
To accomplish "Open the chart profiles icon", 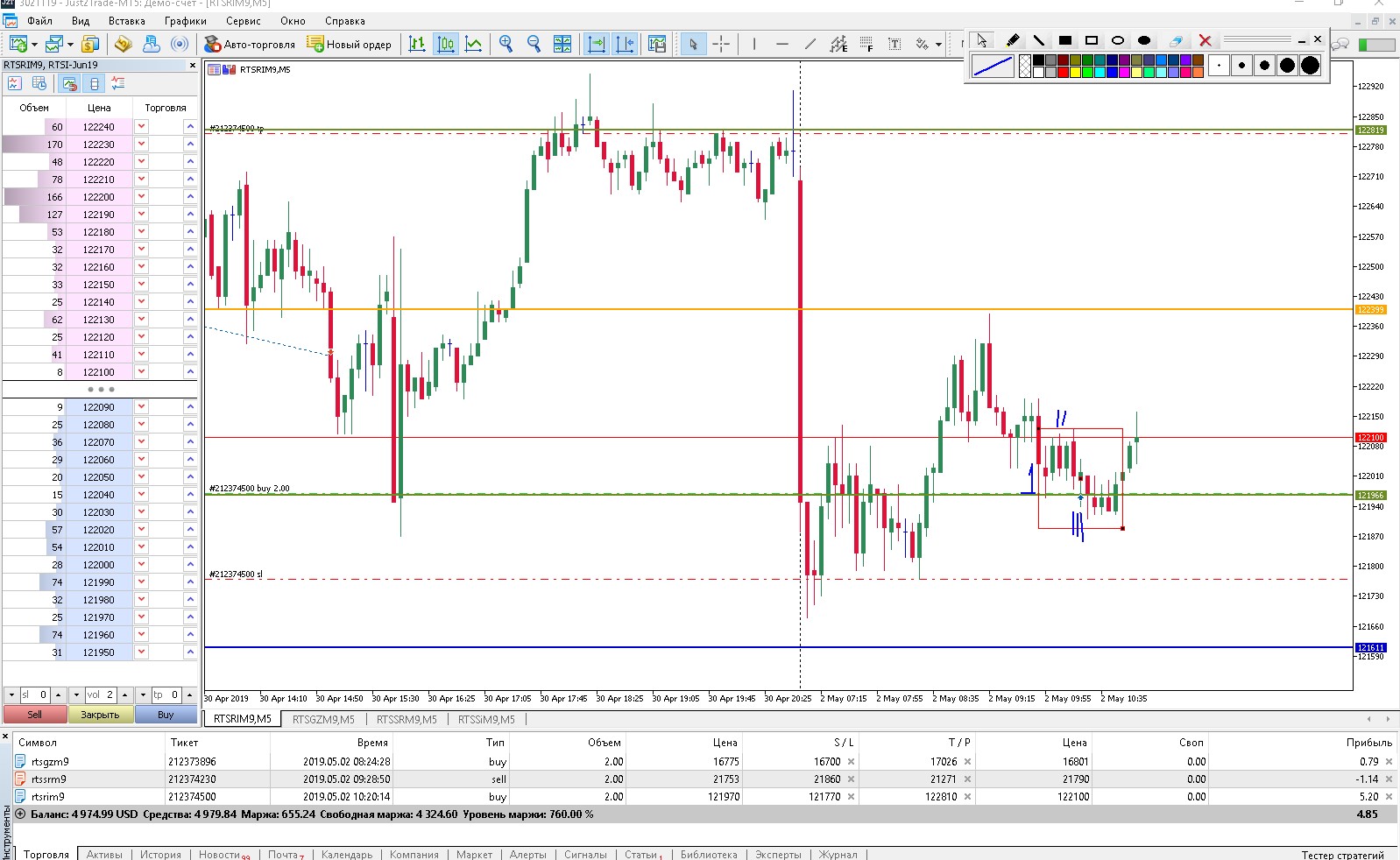I will [54, 44].
